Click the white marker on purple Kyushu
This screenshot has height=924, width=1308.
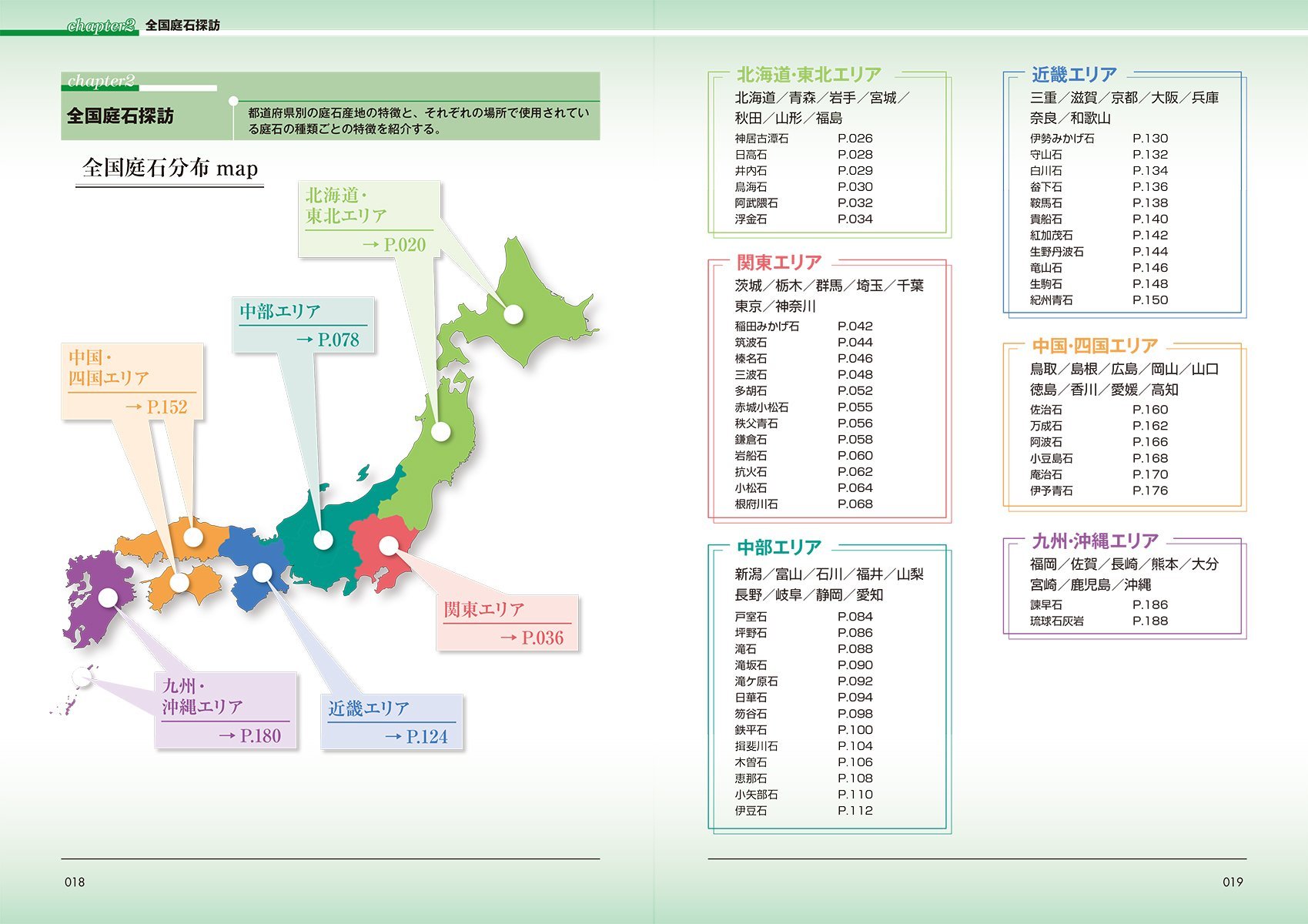[x=108, y=598]
